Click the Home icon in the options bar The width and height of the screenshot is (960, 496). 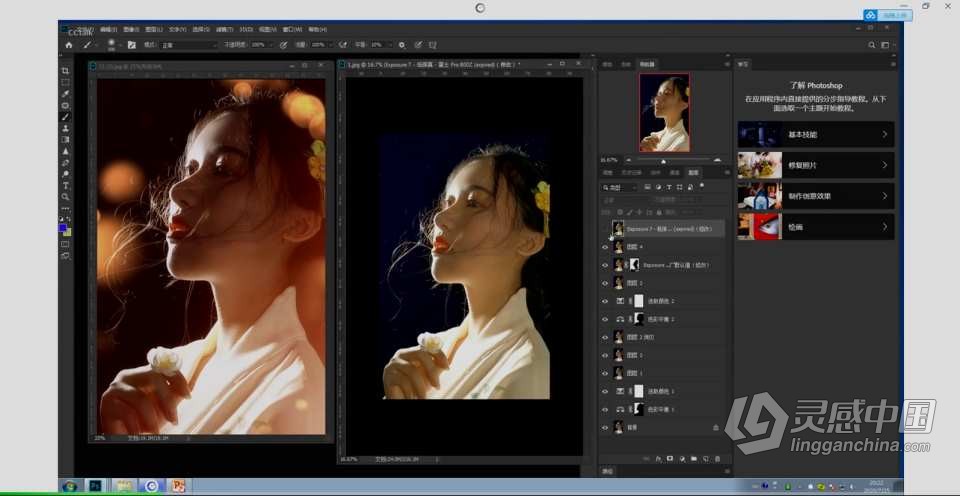[69, 45]
